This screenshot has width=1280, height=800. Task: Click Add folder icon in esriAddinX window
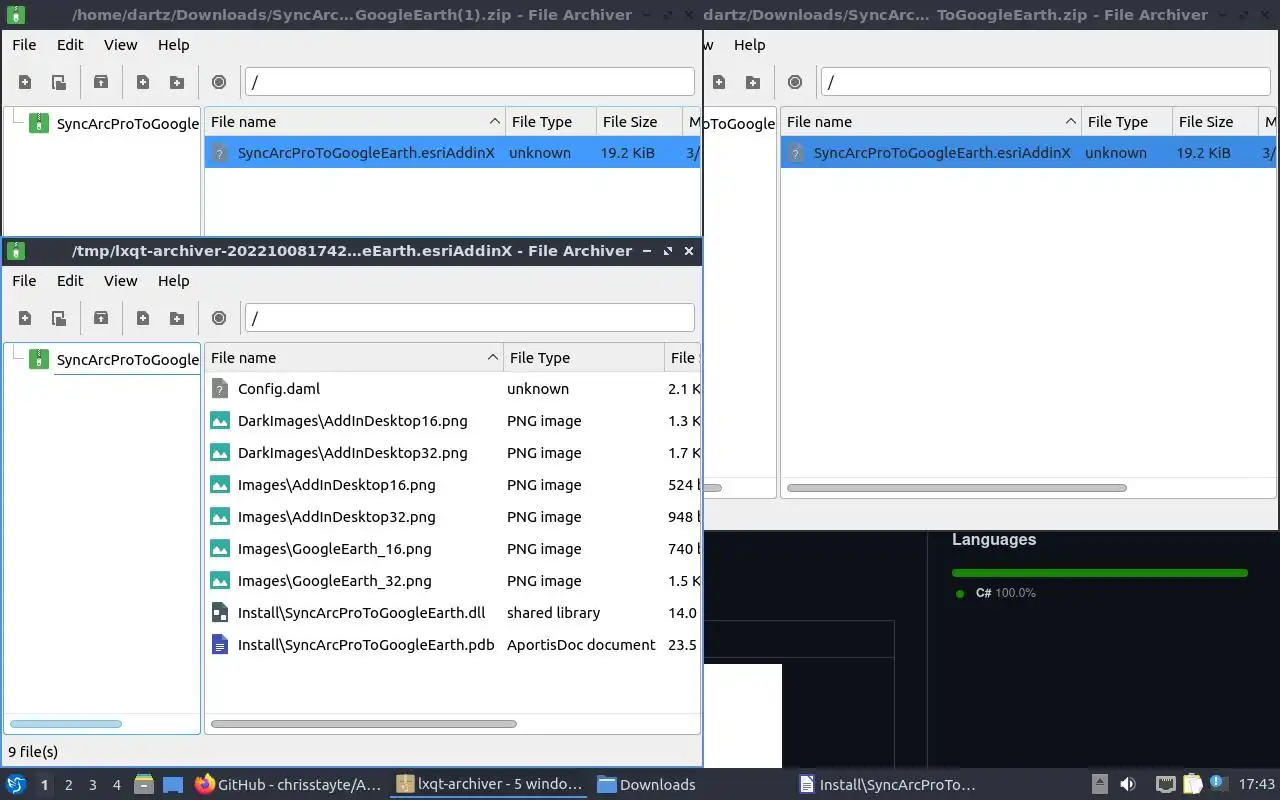[x=177, y=318]
